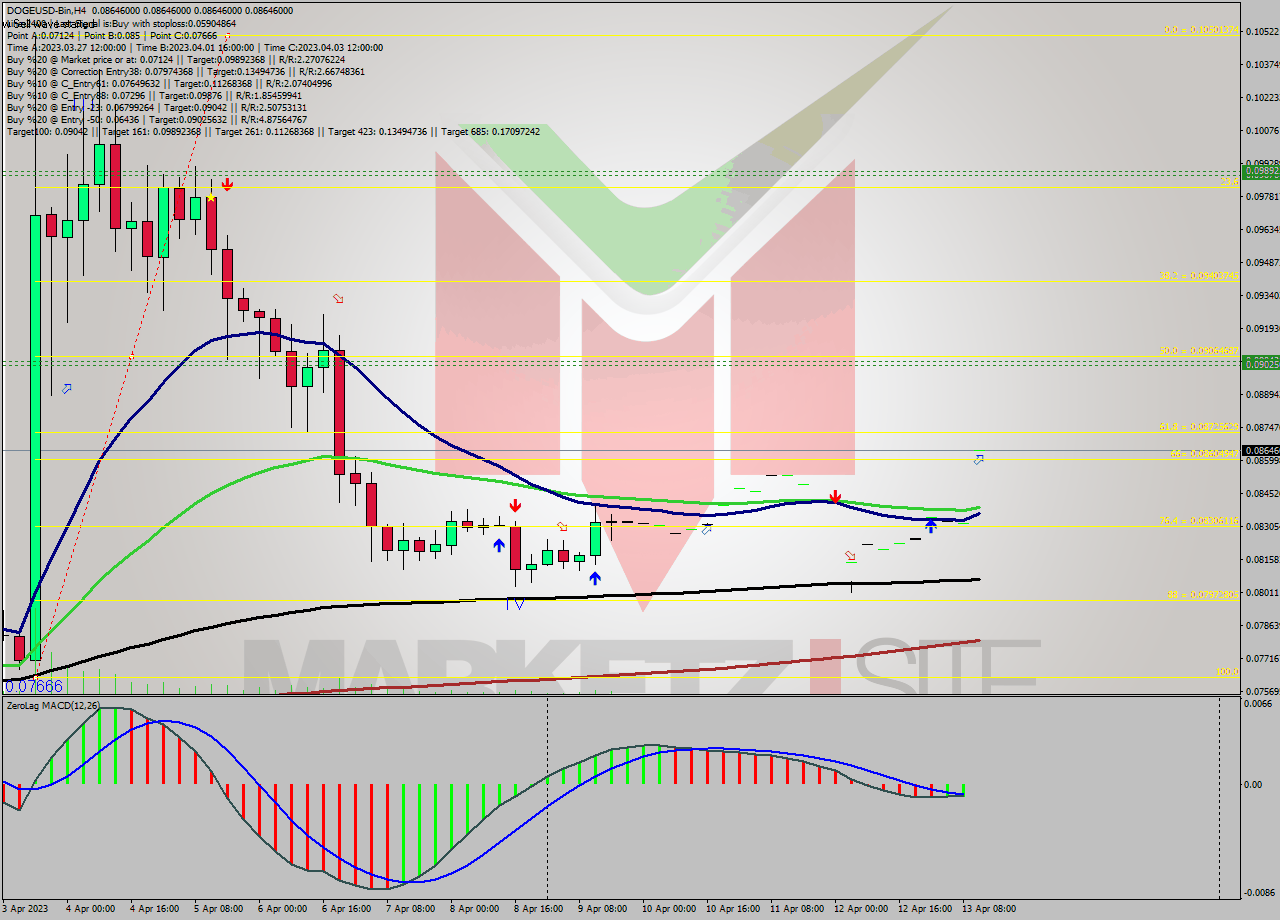Click the hollow red arrow near 12 Apr 00:00
1280x920 pixels.
pyautogui.click(x=850, y=556)
